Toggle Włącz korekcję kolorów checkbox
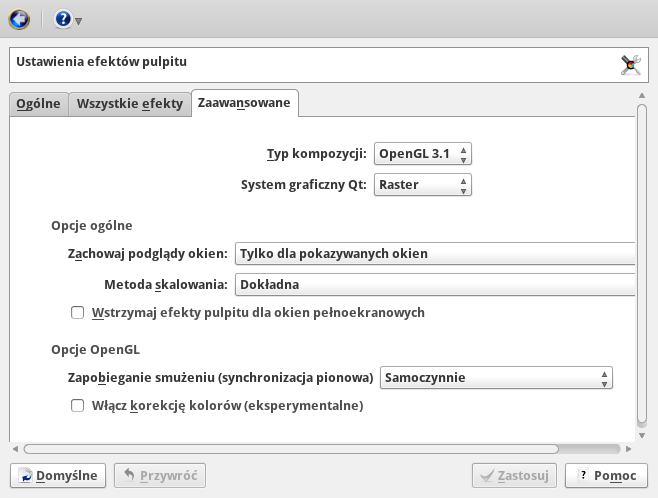658x498 pixels. pos(78,407)
